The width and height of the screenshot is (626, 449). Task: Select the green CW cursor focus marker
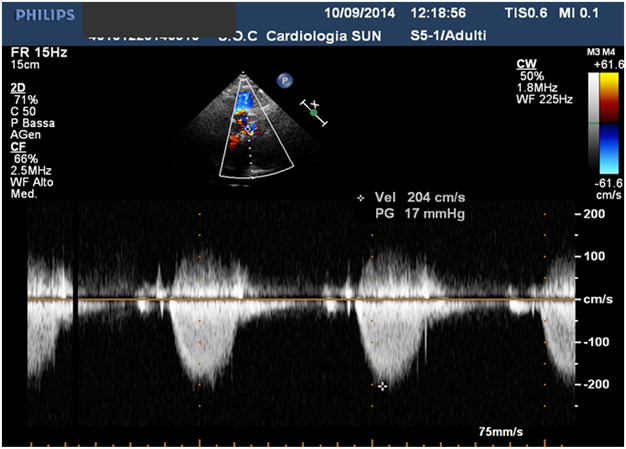pos(313,114)
